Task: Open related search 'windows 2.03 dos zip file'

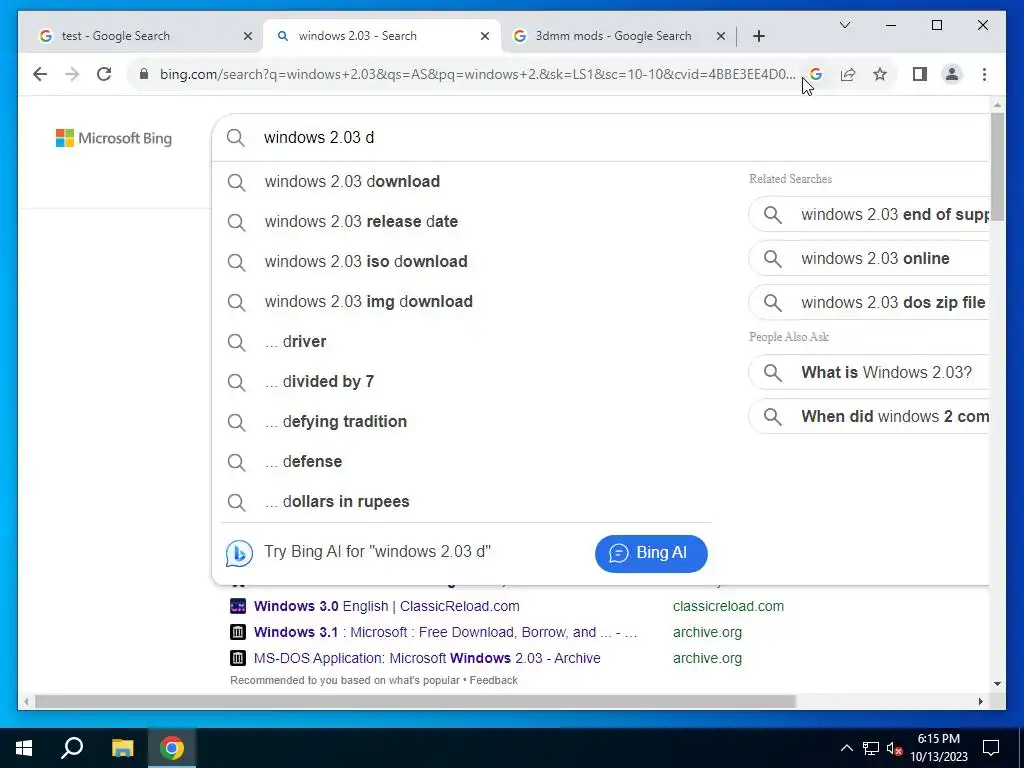Action: [869, 302]
